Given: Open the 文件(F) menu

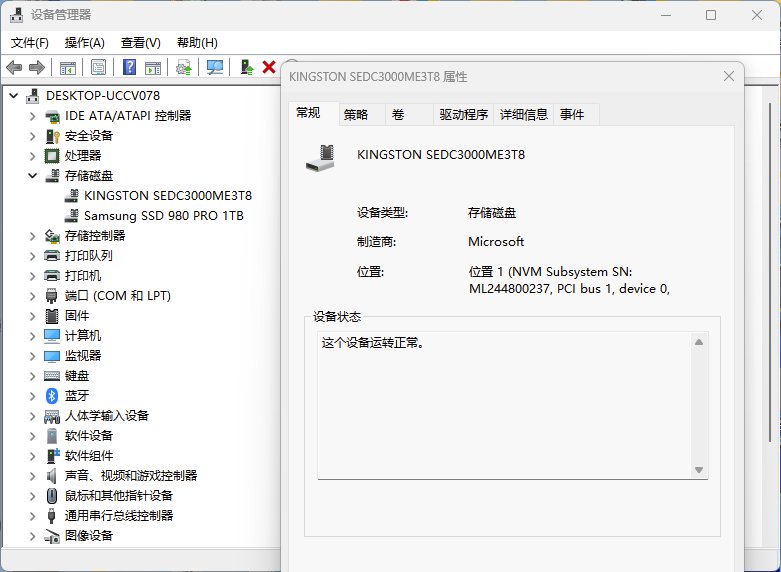Looking at the screenshot, I should (x=30, y=43).
